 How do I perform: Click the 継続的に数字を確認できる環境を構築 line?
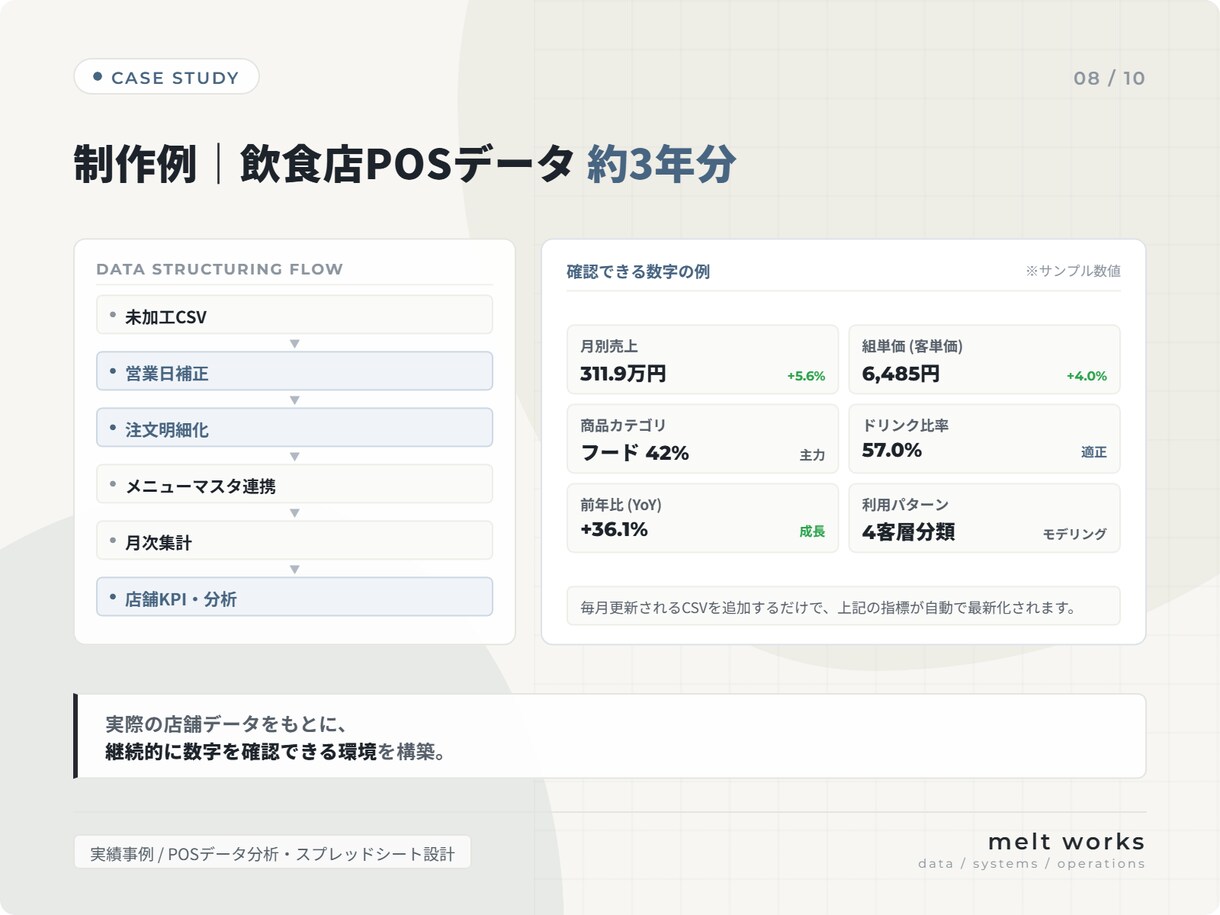pos(275,752)
